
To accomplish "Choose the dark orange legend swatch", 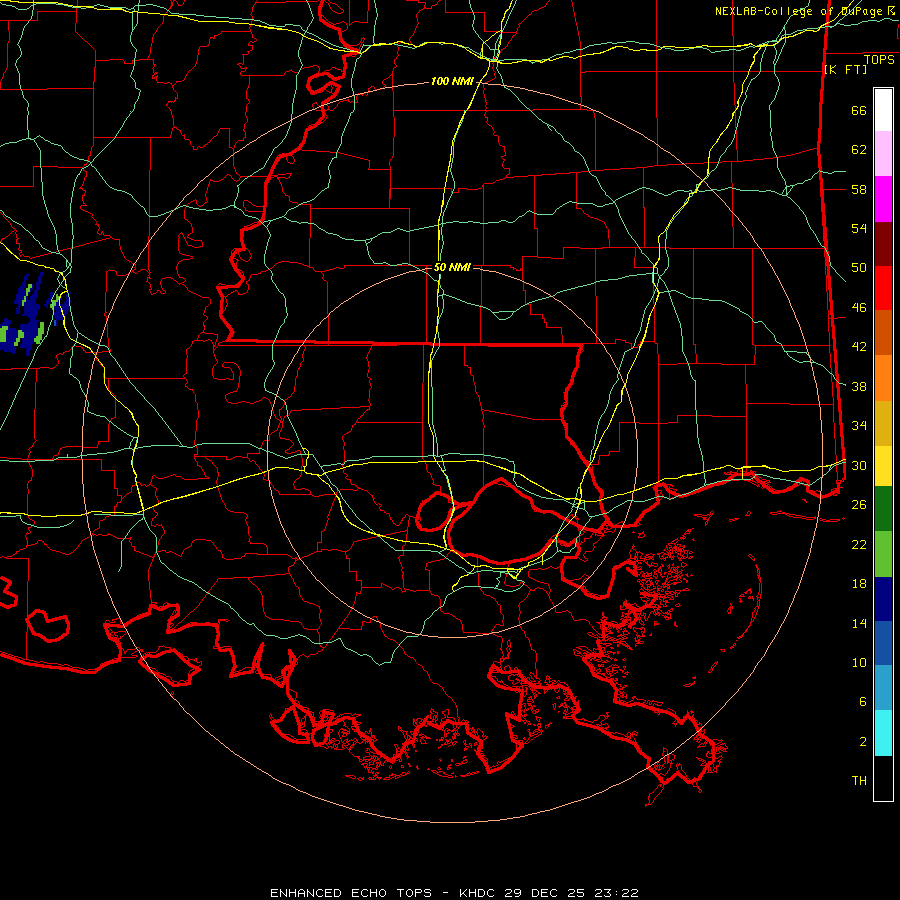I will (883, 333).
